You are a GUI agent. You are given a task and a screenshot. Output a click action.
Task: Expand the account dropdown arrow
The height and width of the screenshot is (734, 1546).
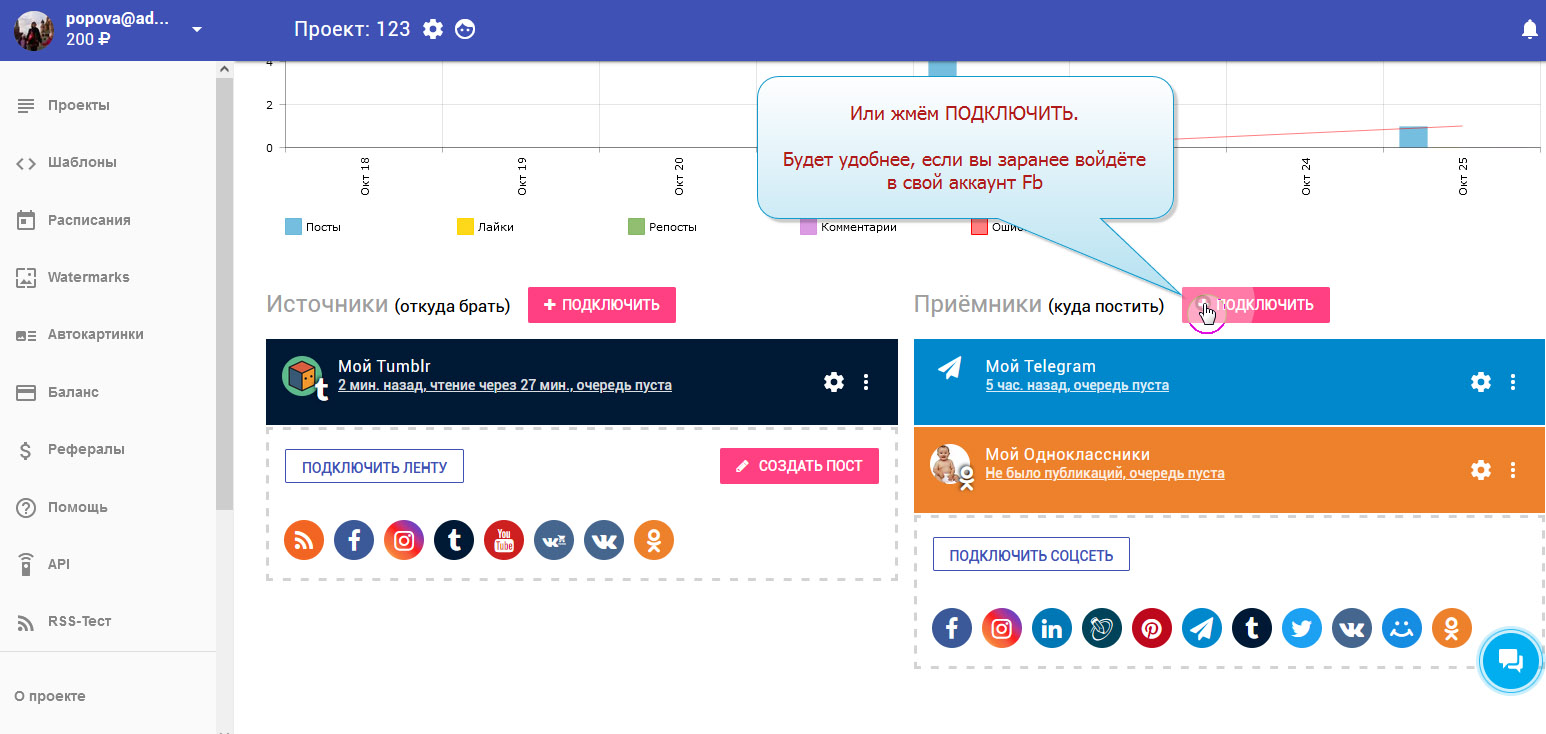197,29
